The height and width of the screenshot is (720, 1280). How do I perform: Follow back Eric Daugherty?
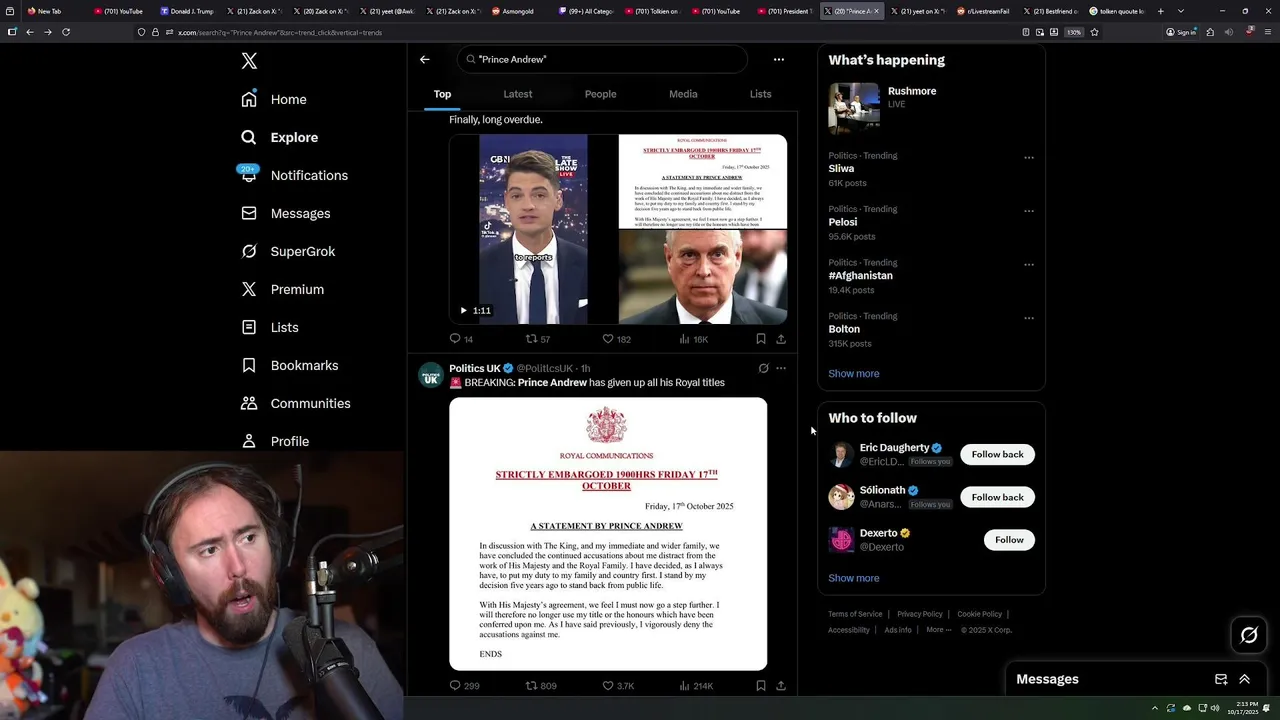coord(997,454)
